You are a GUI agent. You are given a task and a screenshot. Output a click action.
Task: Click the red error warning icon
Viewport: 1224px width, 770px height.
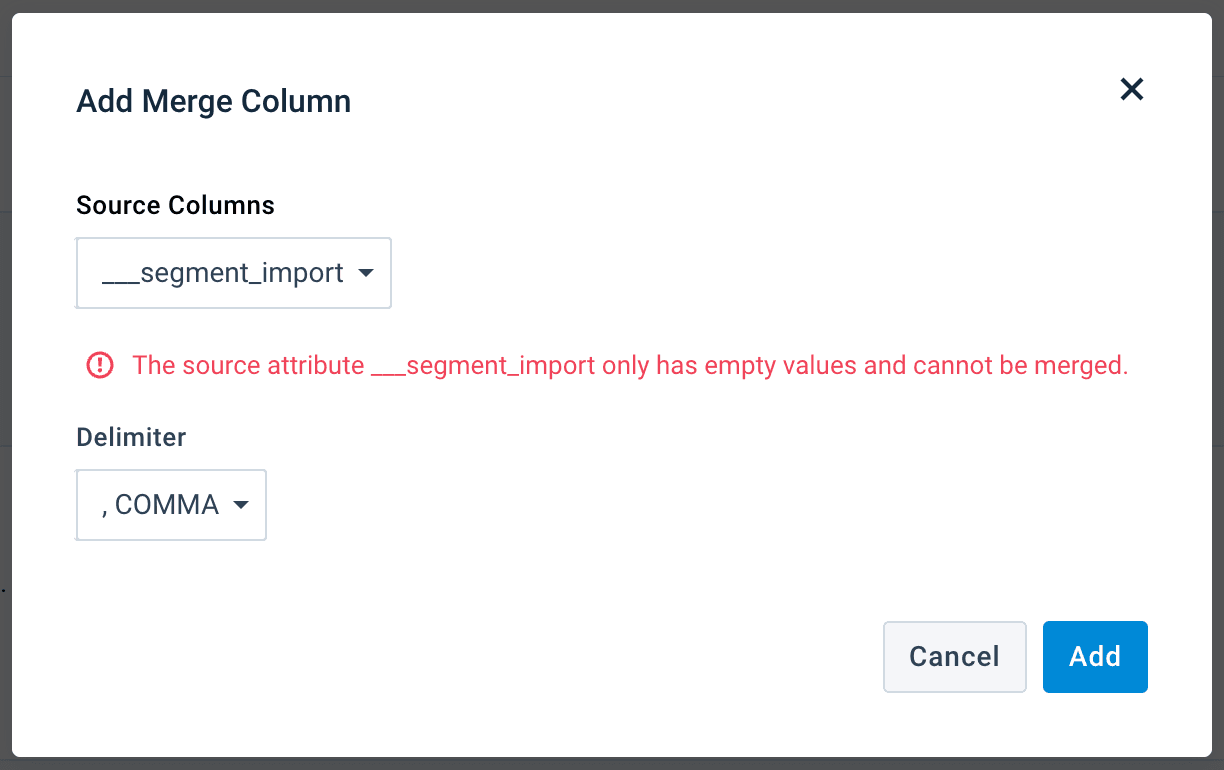[100, 366]
